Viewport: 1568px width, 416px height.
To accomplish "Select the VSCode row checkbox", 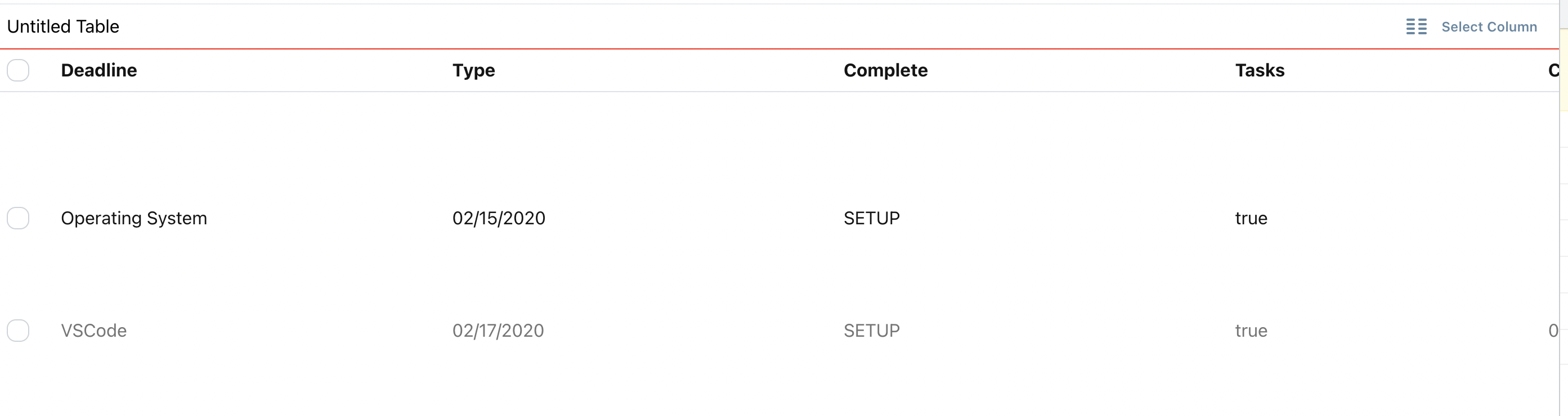I will pyautogui.click(x=18, y=330).
